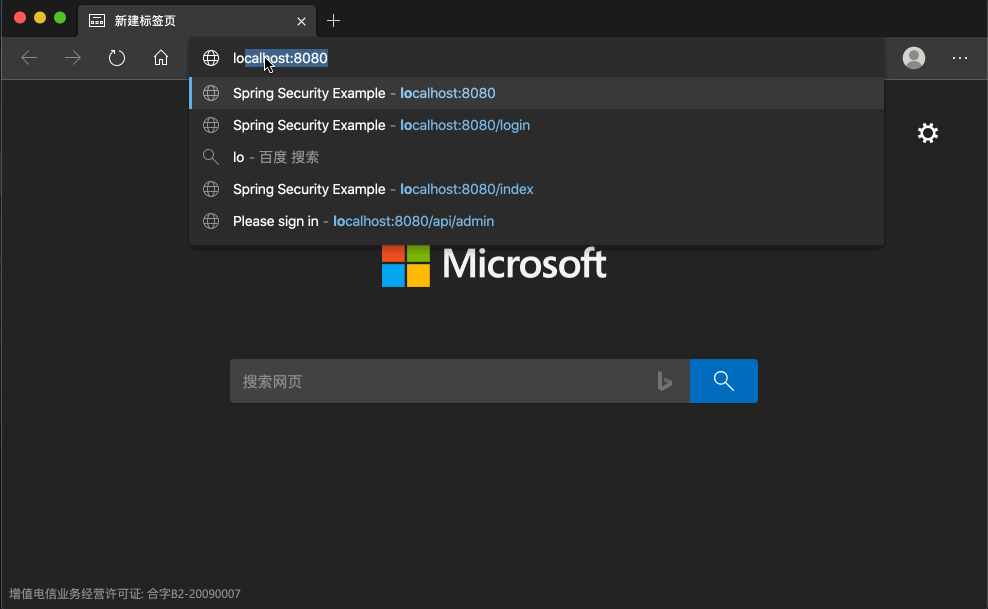
Task: Click into the address bar text
Action: (280, 58)
